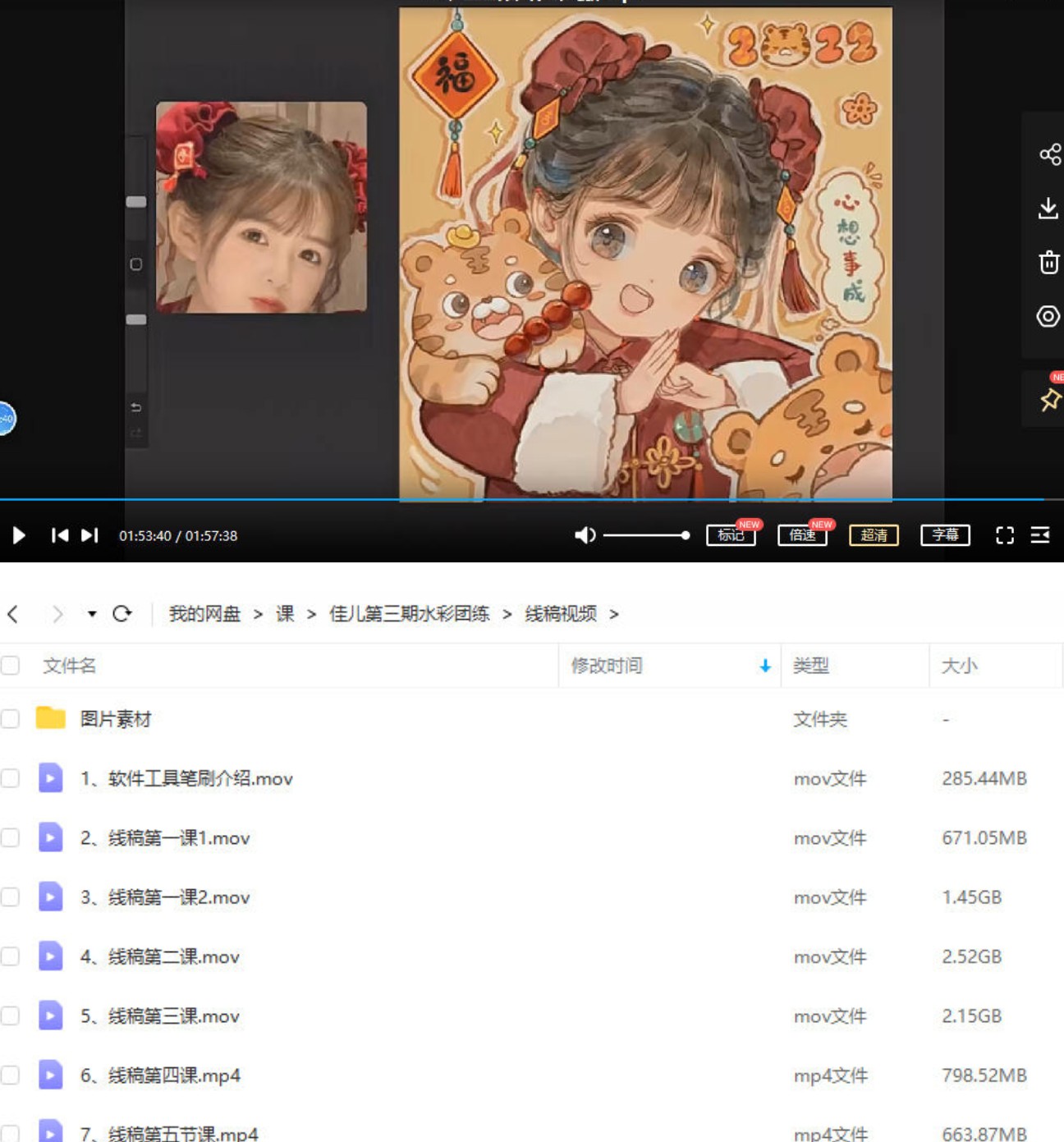
Task: Open the path dropdown arrow near breadcrumbs
Action: [92, 613]
